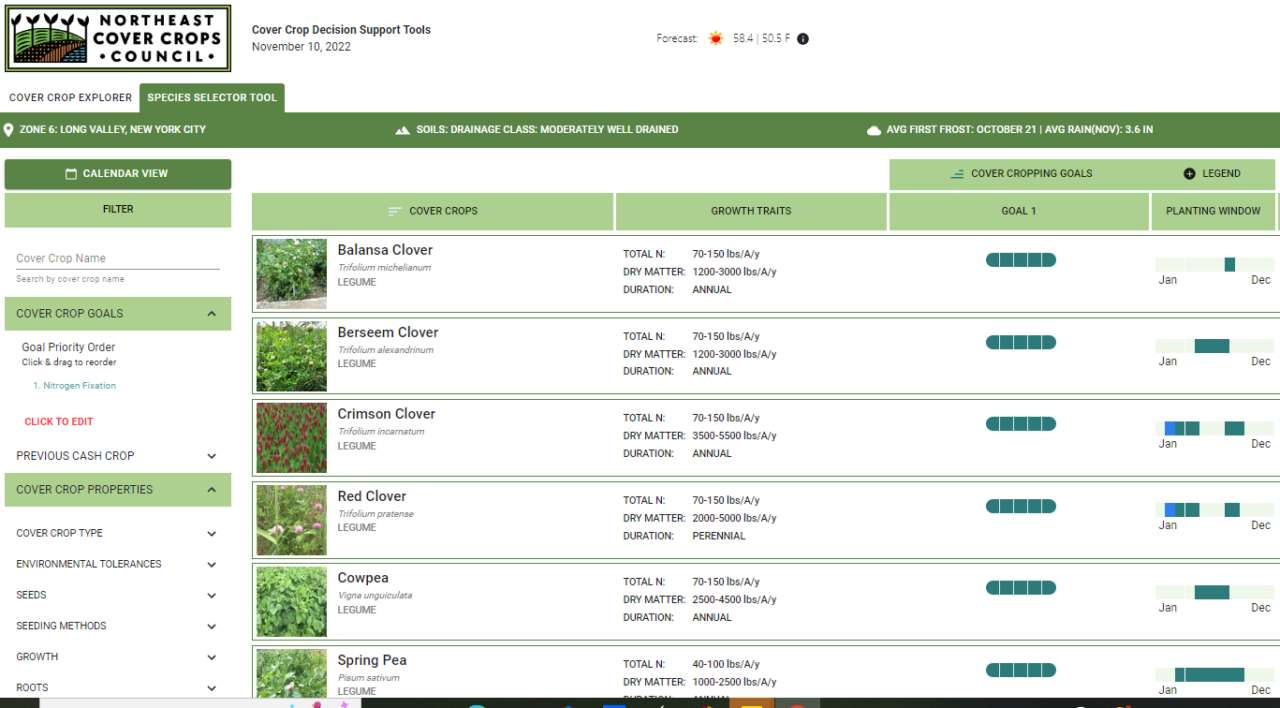The image size is (1280, 708).
Task: Switch to the Cover Crop Explorer tab
Action: (x=70, y=97)
